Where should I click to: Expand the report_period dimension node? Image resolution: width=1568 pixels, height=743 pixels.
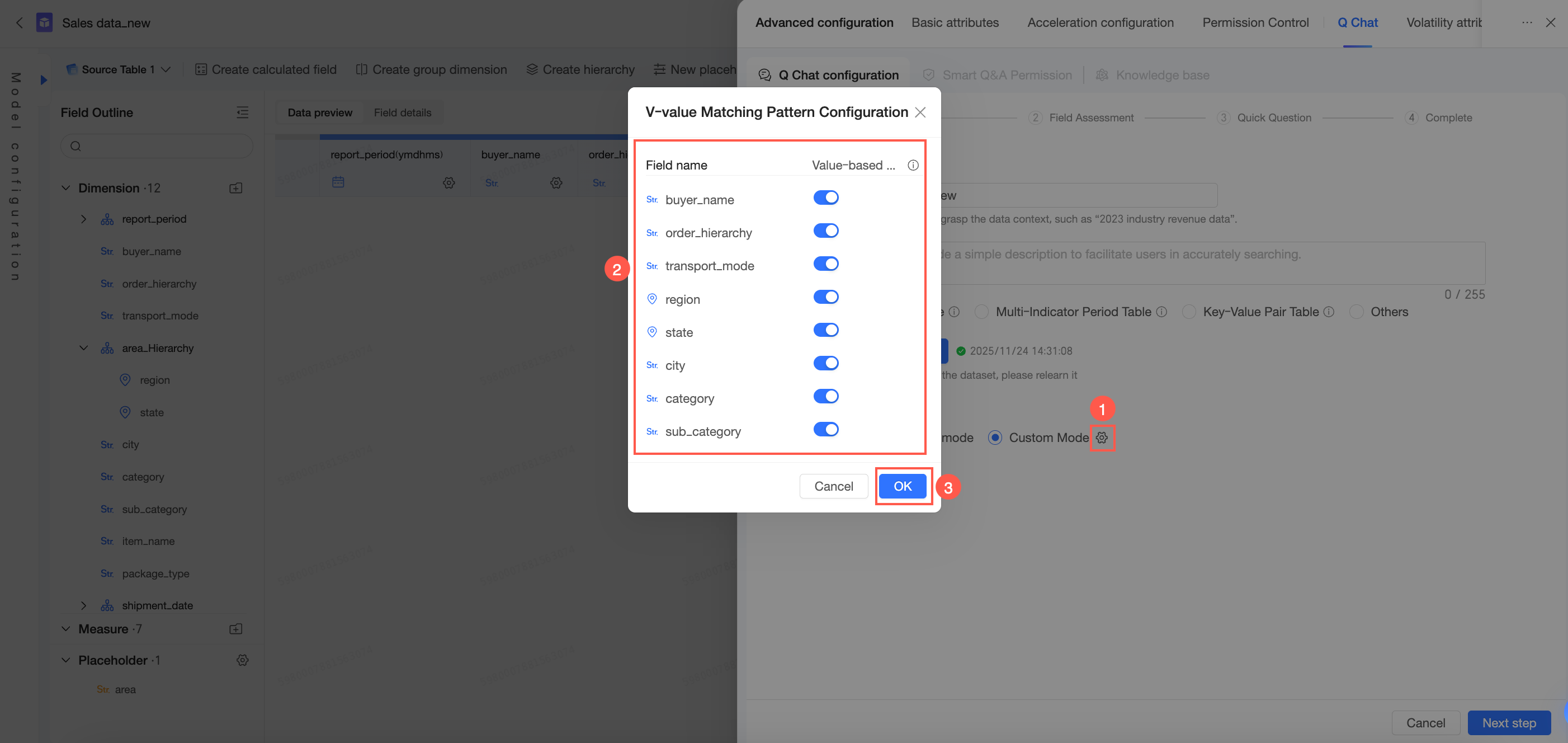84,219
